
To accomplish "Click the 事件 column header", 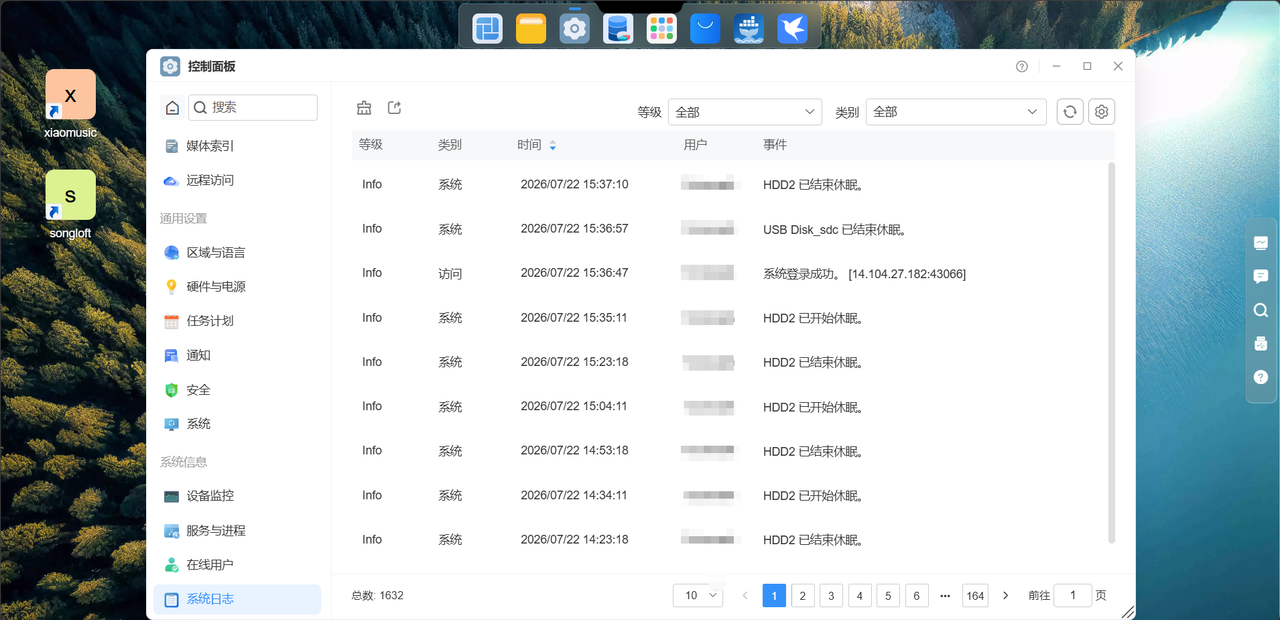I will tap(775, 145).
